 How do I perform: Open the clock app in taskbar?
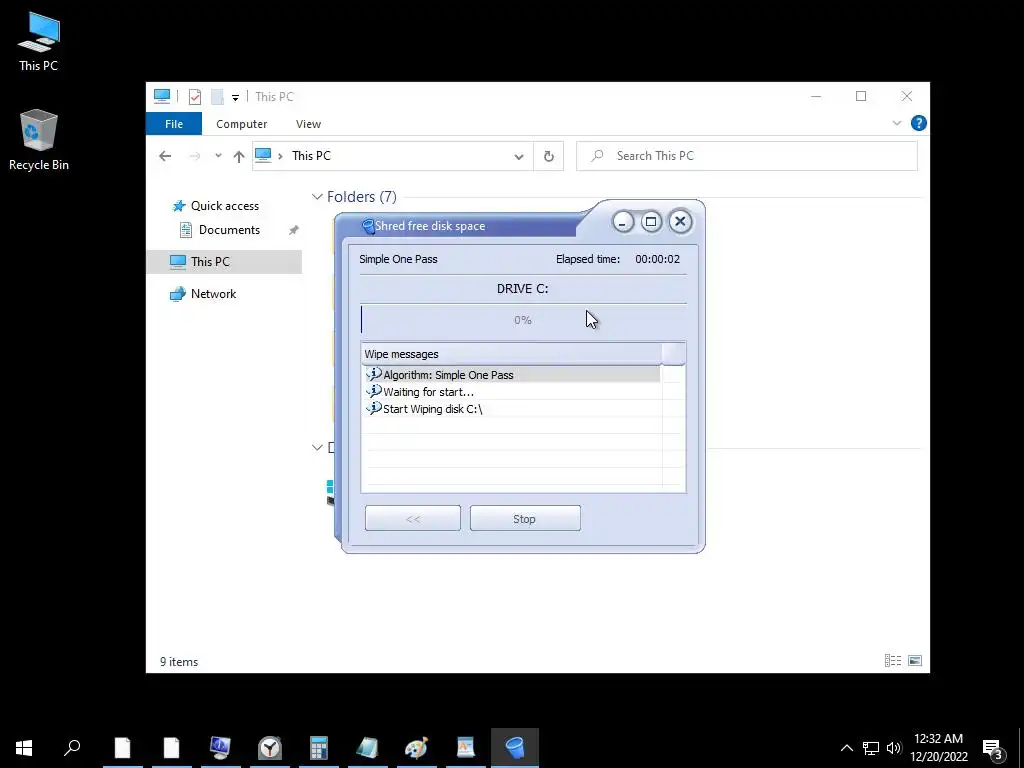point(270,748)
